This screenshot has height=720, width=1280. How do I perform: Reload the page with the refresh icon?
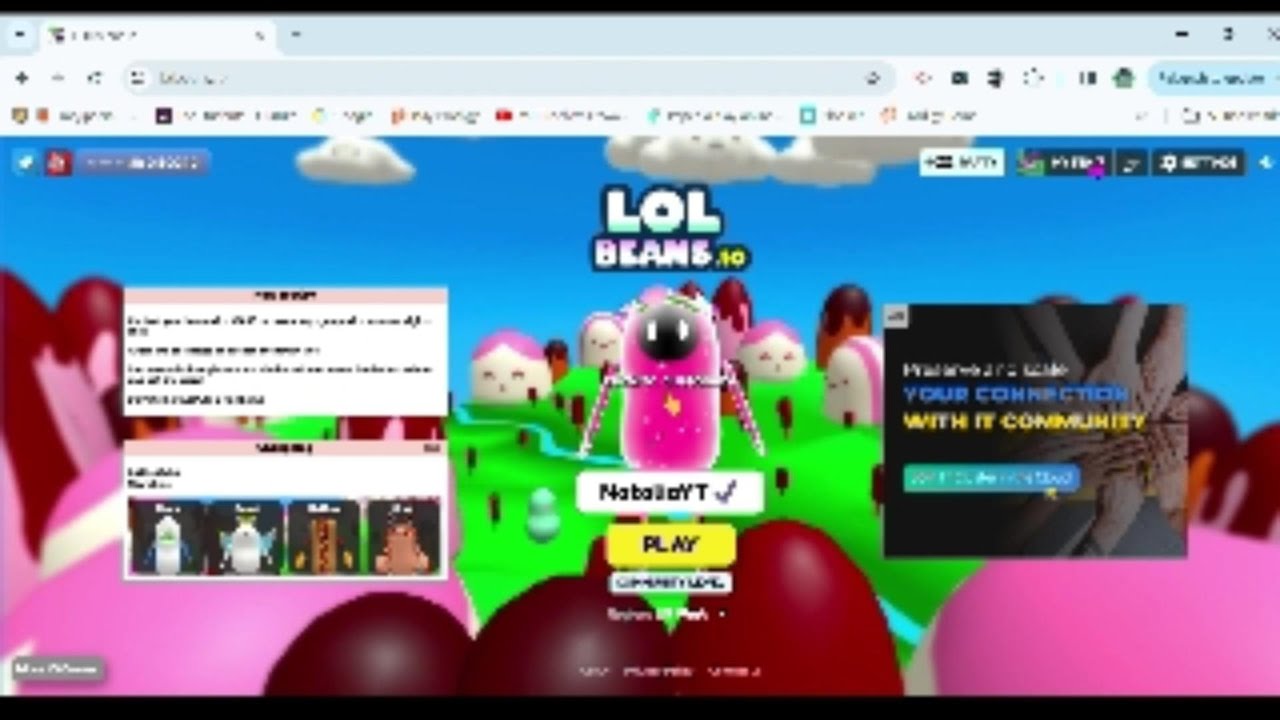pos(95,77)
